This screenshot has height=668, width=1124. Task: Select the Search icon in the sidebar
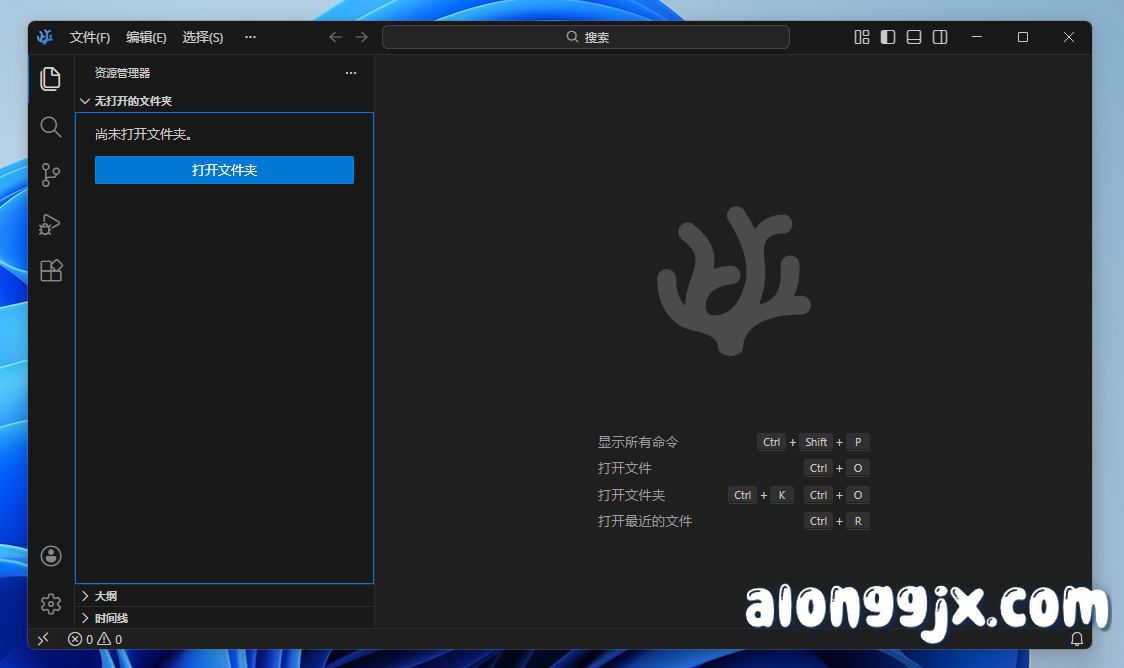(50, 127)
